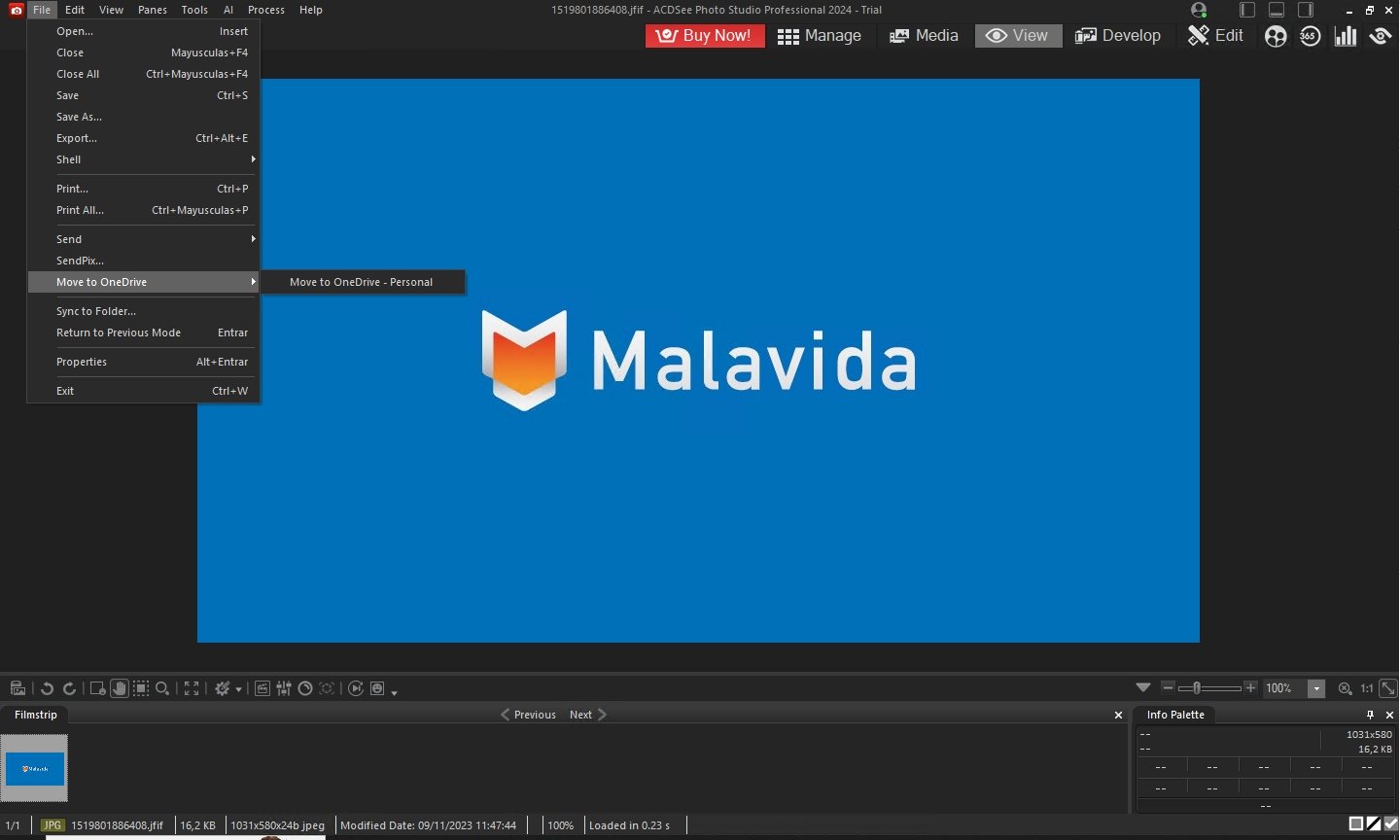Toggle the bottom pane layout icon
Image resolution: width=1400 pixels, height=840 pixels.
[1277, 10]
